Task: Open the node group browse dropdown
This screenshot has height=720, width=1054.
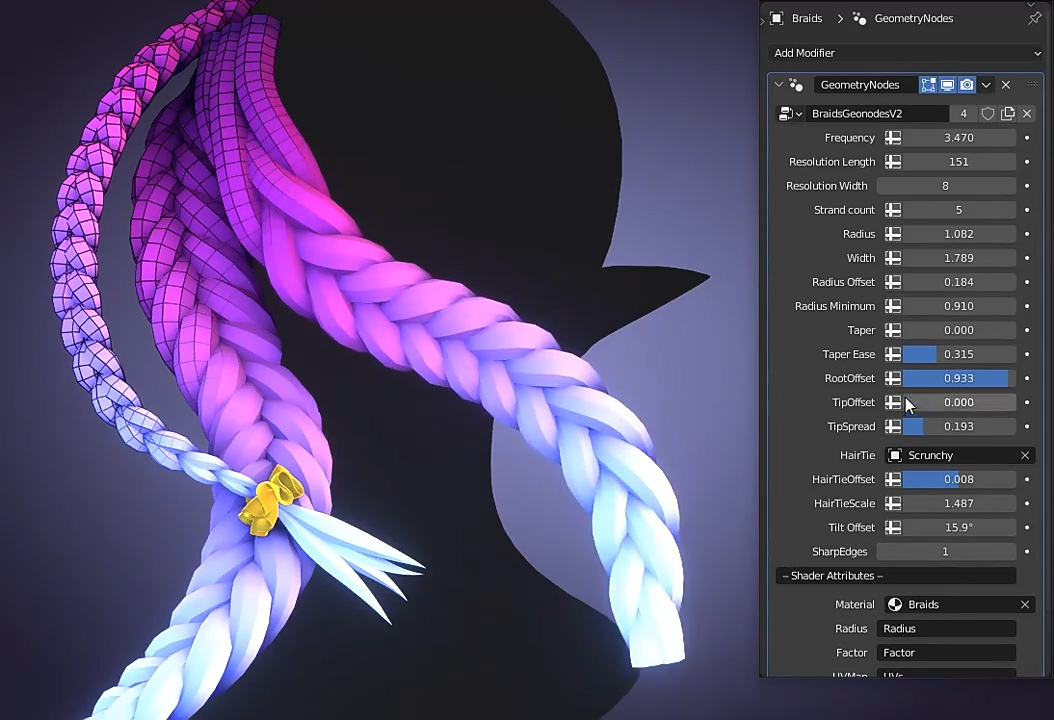Action: point(790,114)
